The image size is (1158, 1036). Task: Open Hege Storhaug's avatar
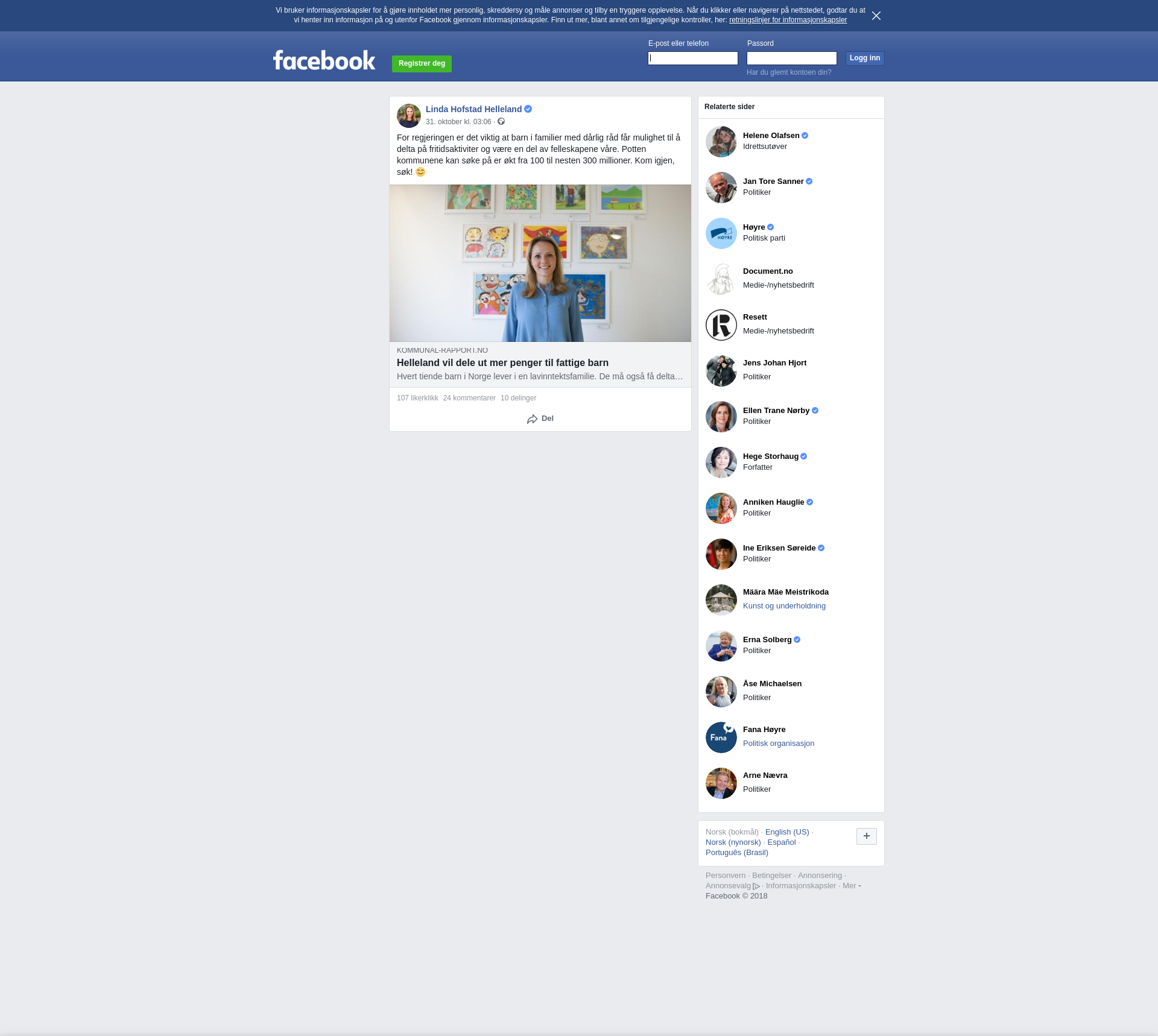coord(721,463)
